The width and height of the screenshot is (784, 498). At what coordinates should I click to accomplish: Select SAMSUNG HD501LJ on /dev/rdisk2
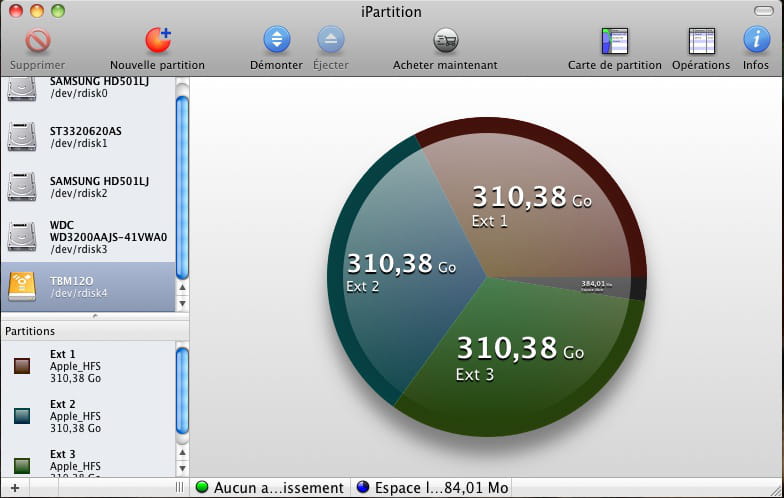[88, 187]
